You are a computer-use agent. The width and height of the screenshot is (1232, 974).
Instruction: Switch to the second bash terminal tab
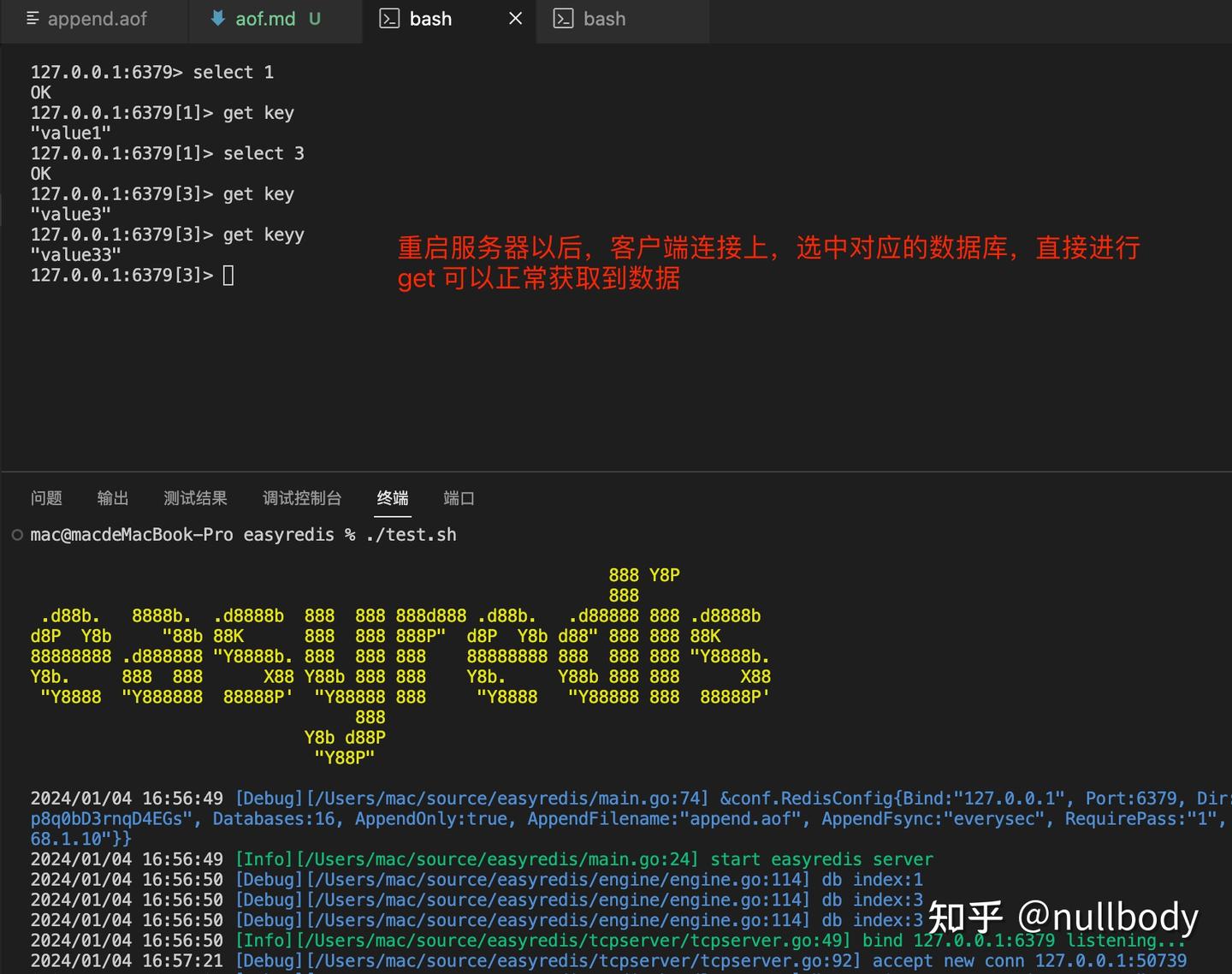[x=604, y=18]
